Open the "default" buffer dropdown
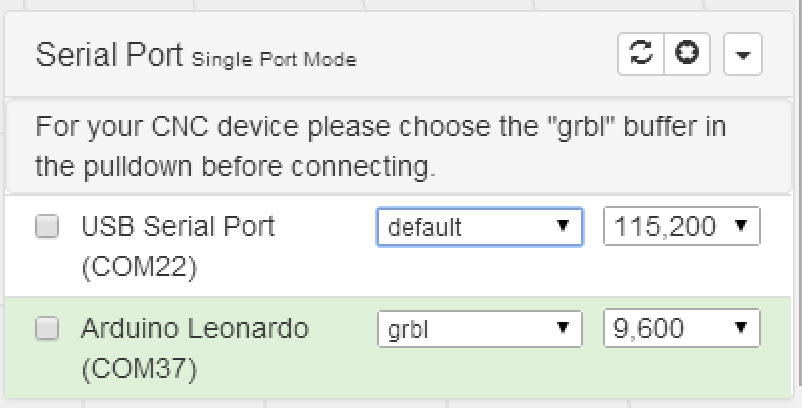The image size is (802, 408). tap(479, 227)
